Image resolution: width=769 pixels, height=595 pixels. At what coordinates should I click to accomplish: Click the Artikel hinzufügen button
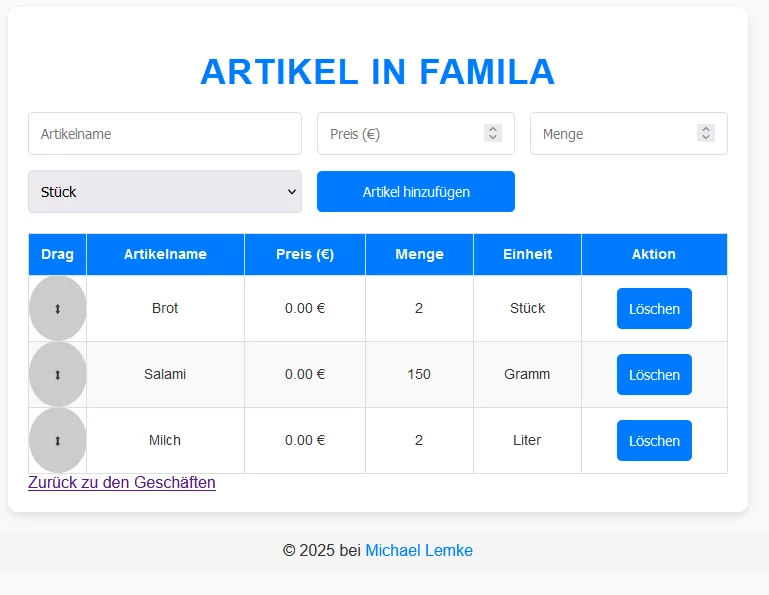click(x=416, y=192)
